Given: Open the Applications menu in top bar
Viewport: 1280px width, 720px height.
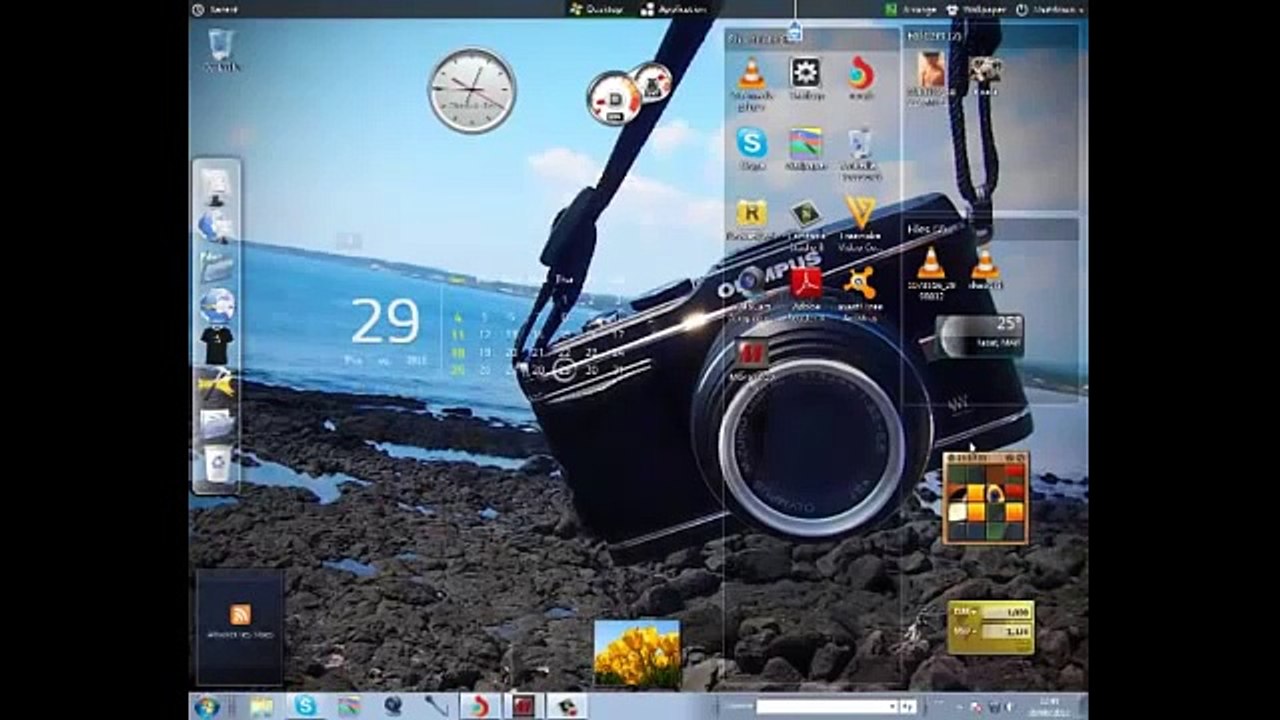Looking at the screenshot, I should 674,9.
